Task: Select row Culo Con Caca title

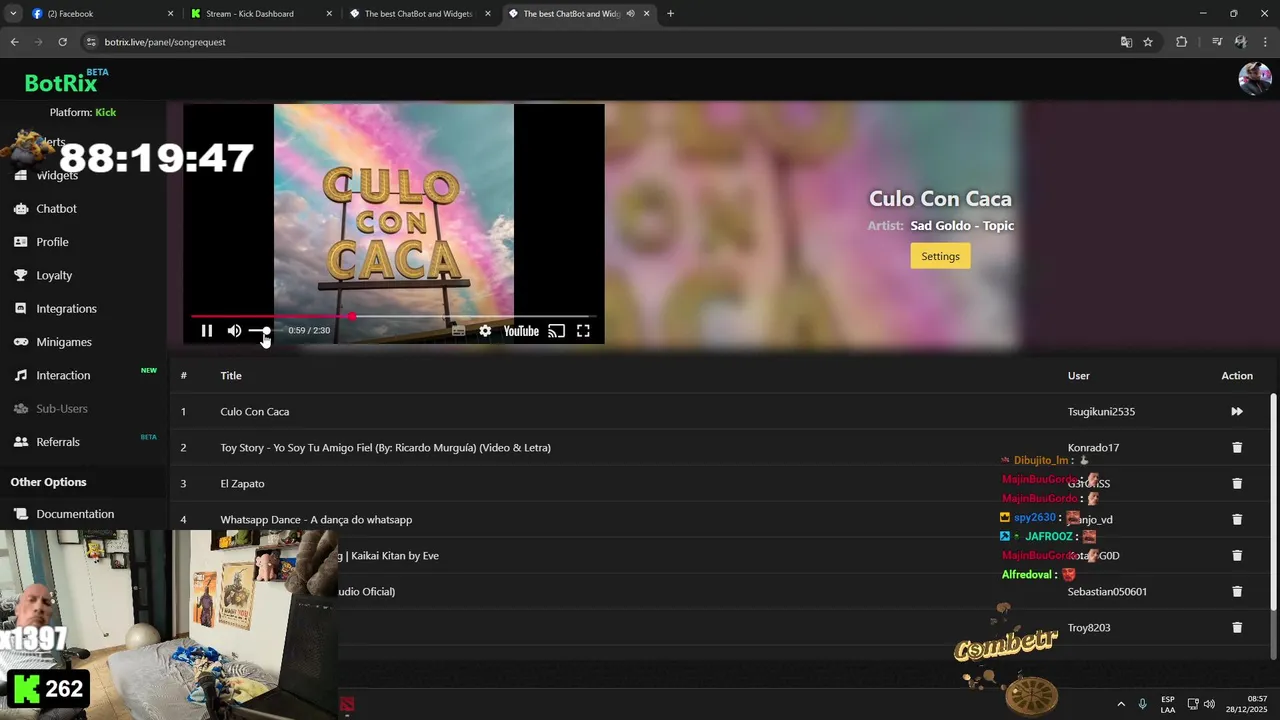Action: coord(254,412)
